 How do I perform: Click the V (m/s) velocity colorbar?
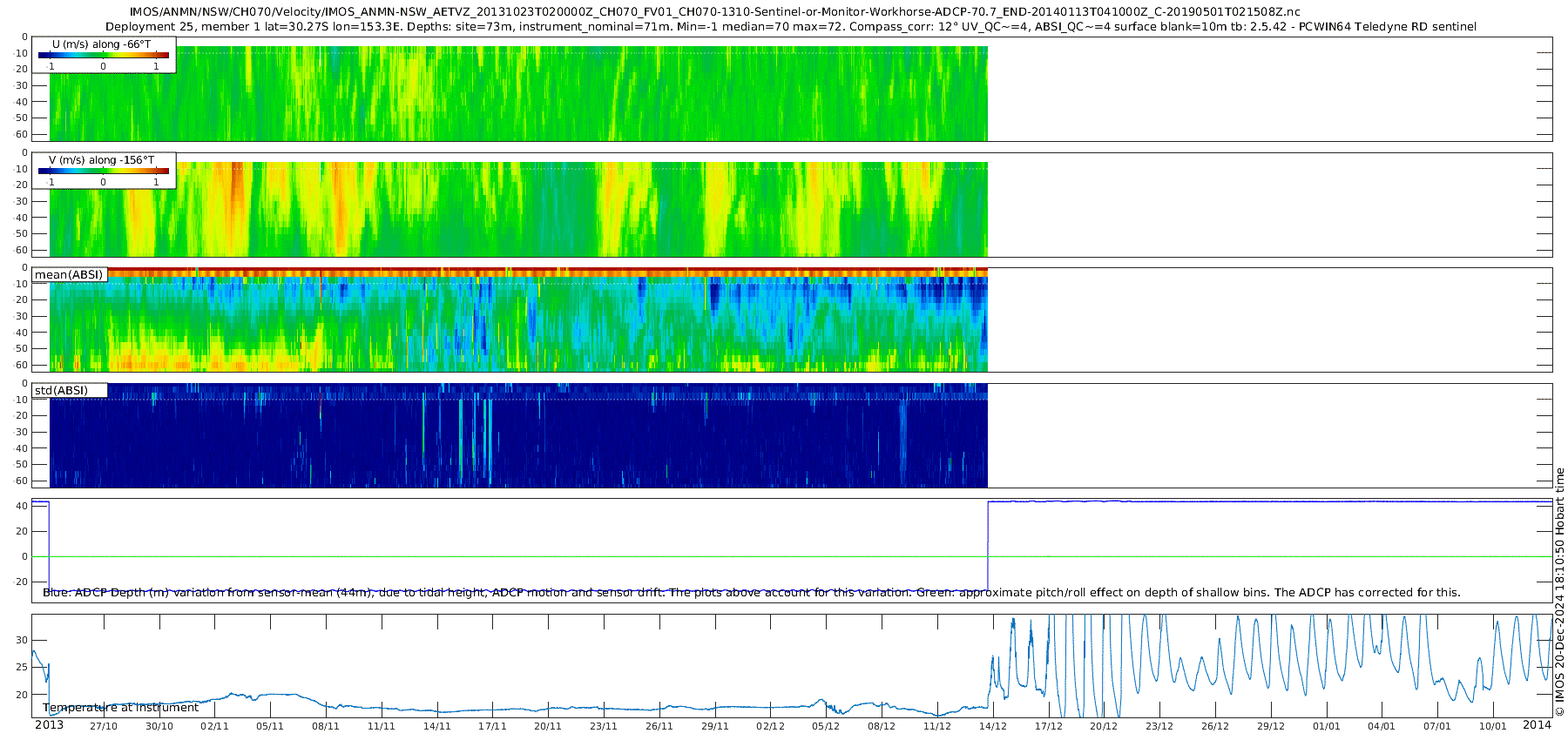point(103,172)
